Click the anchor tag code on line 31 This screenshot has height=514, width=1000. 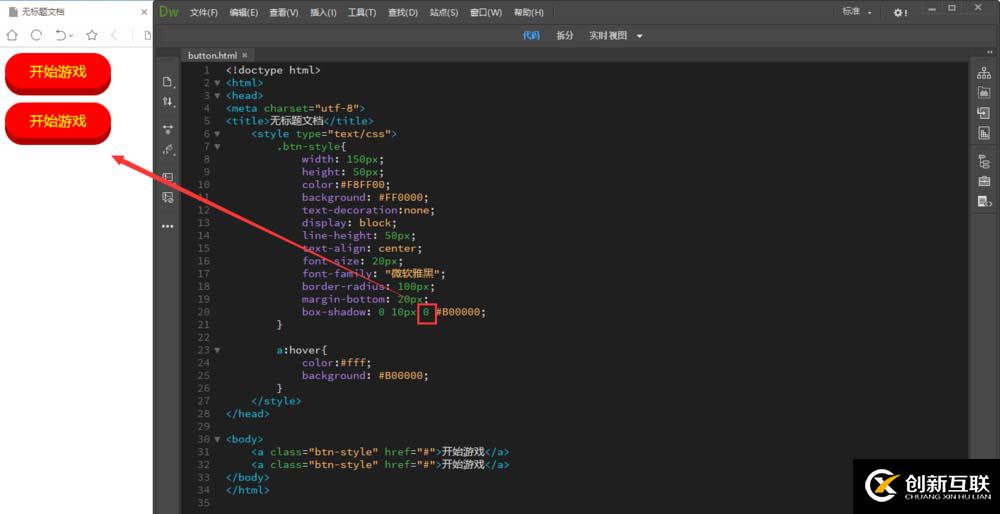click(x=380, y=452)
